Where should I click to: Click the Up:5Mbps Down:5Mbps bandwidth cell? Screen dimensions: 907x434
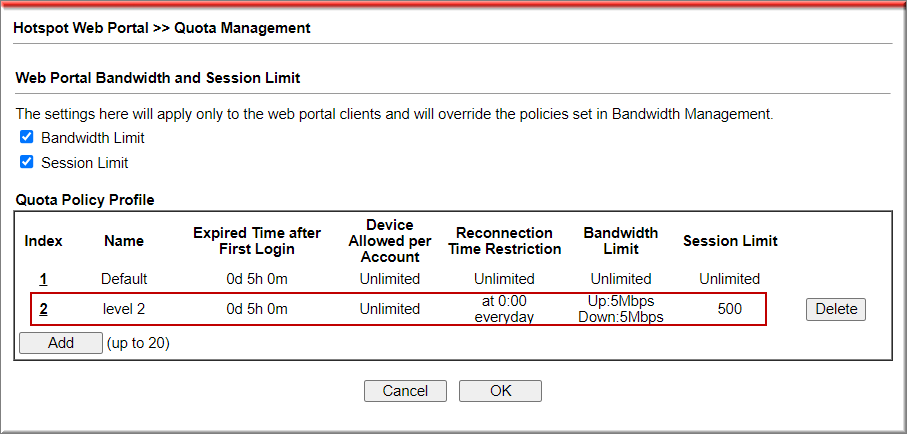point(621,309)
